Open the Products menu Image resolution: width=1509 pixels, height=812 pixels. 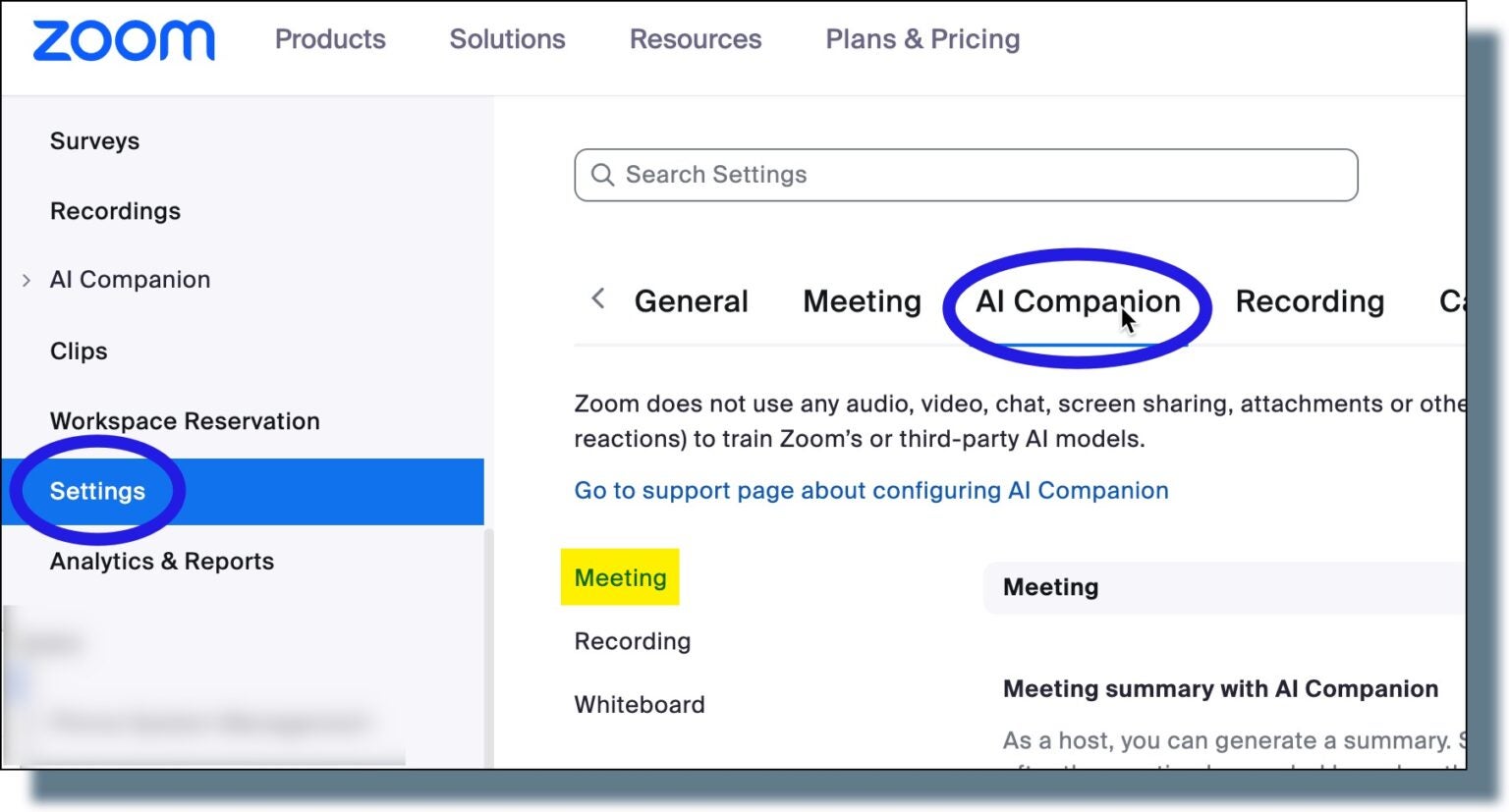coord(330,39)
